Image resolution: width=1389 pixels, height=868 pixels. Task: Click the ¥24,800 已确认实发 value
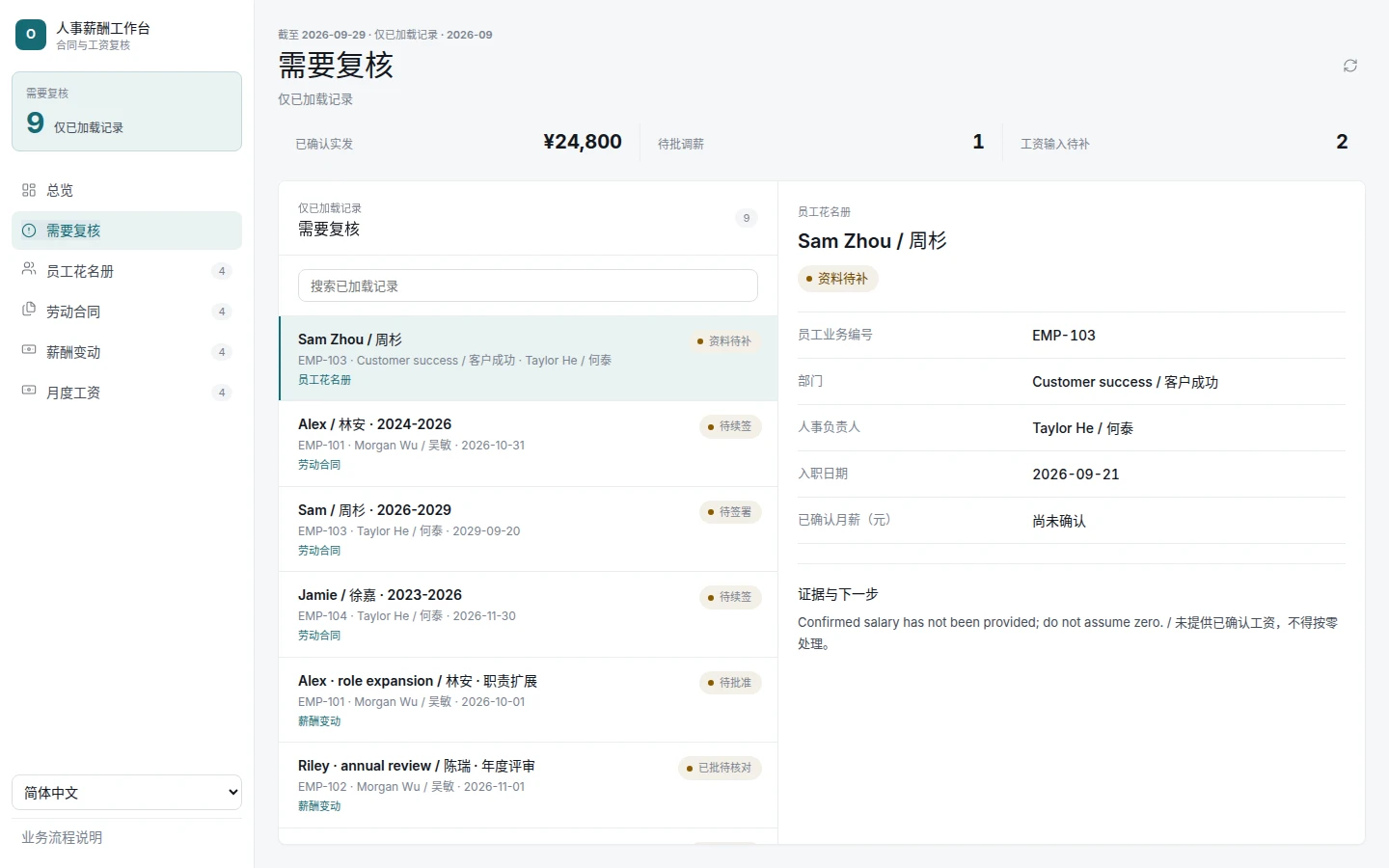tap(583, 142)
